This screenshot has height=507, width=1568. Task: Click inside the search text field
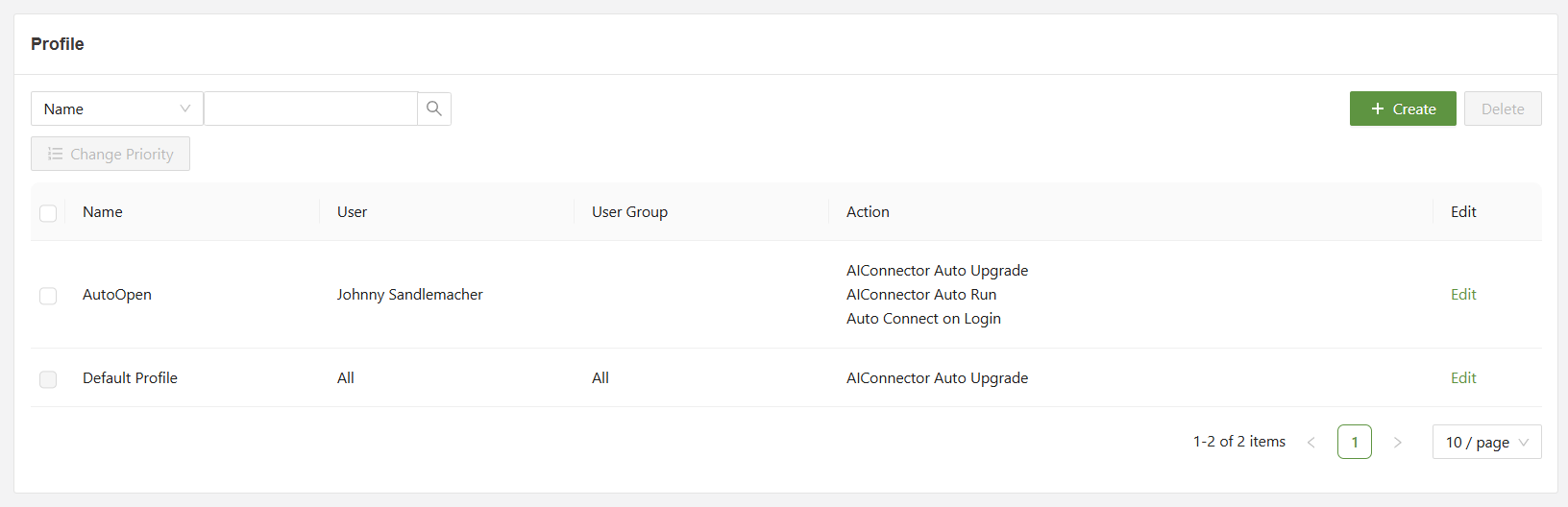point(310,109)
